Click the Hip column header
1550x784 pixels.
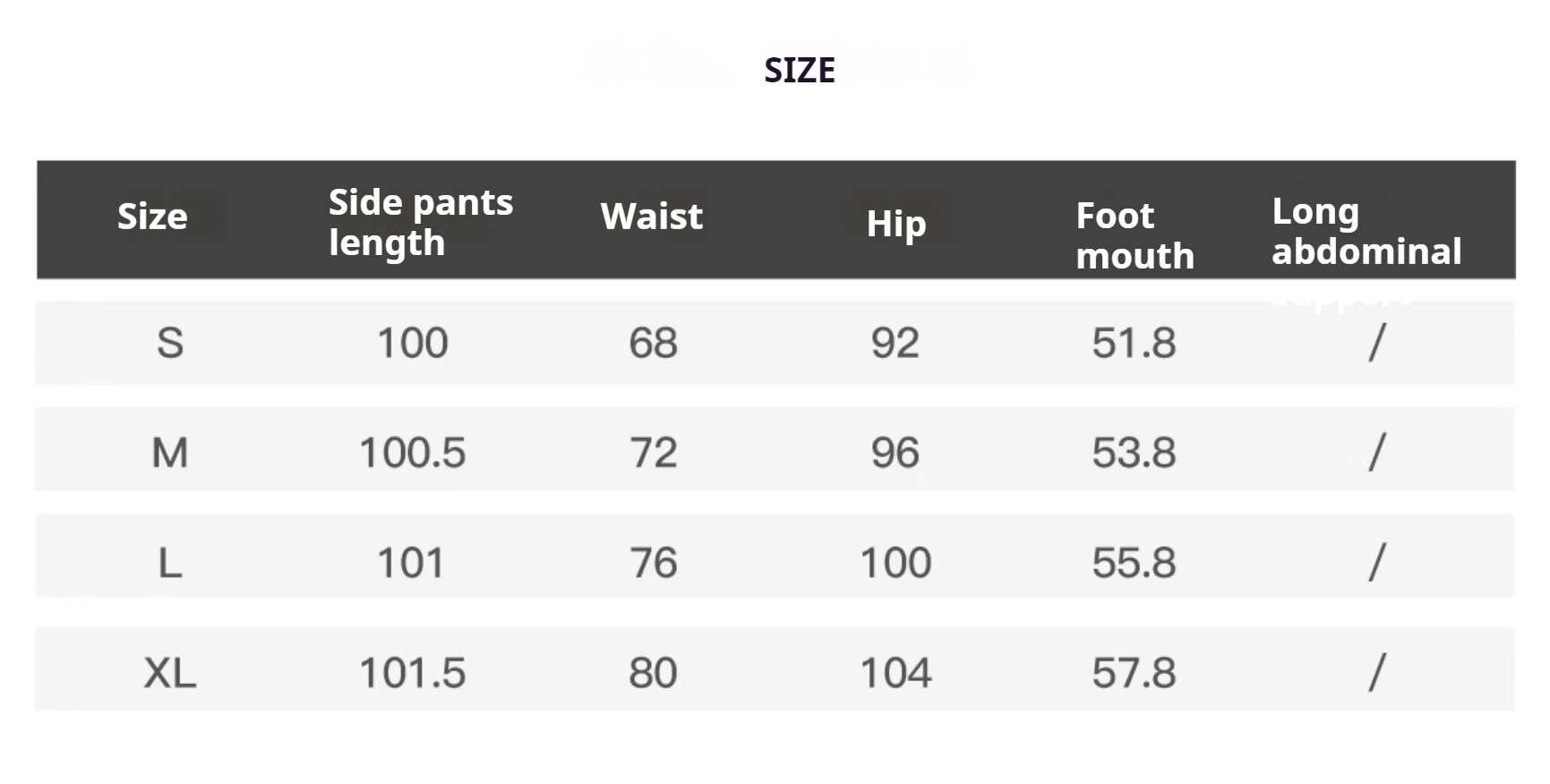[895, 224]
